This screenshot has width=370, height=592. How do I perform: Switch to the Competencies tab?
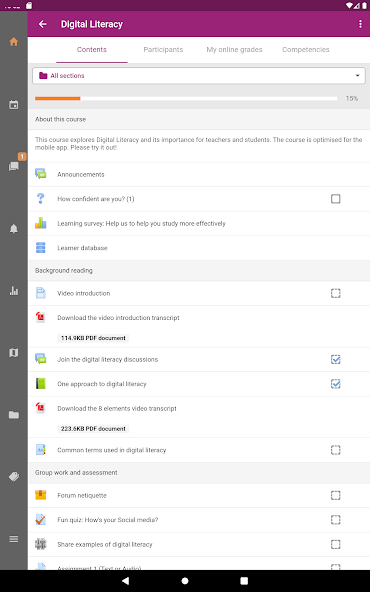pos(305,49)
